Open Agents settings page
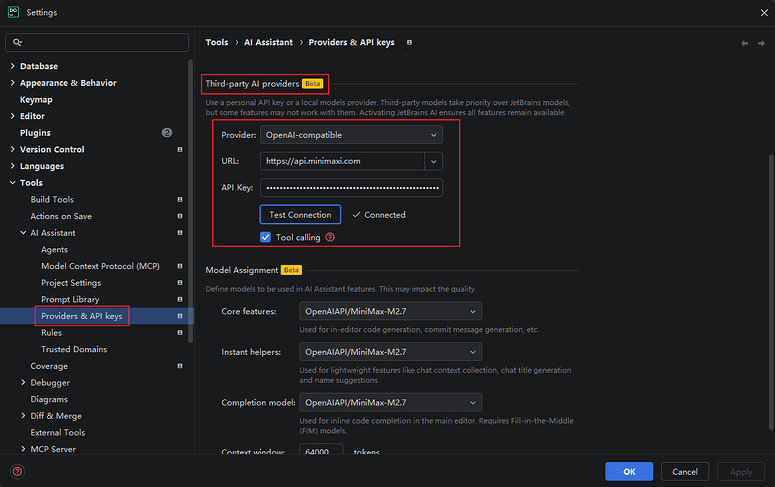This screenshot has height=487, width=775. click(x=54, y=249)
